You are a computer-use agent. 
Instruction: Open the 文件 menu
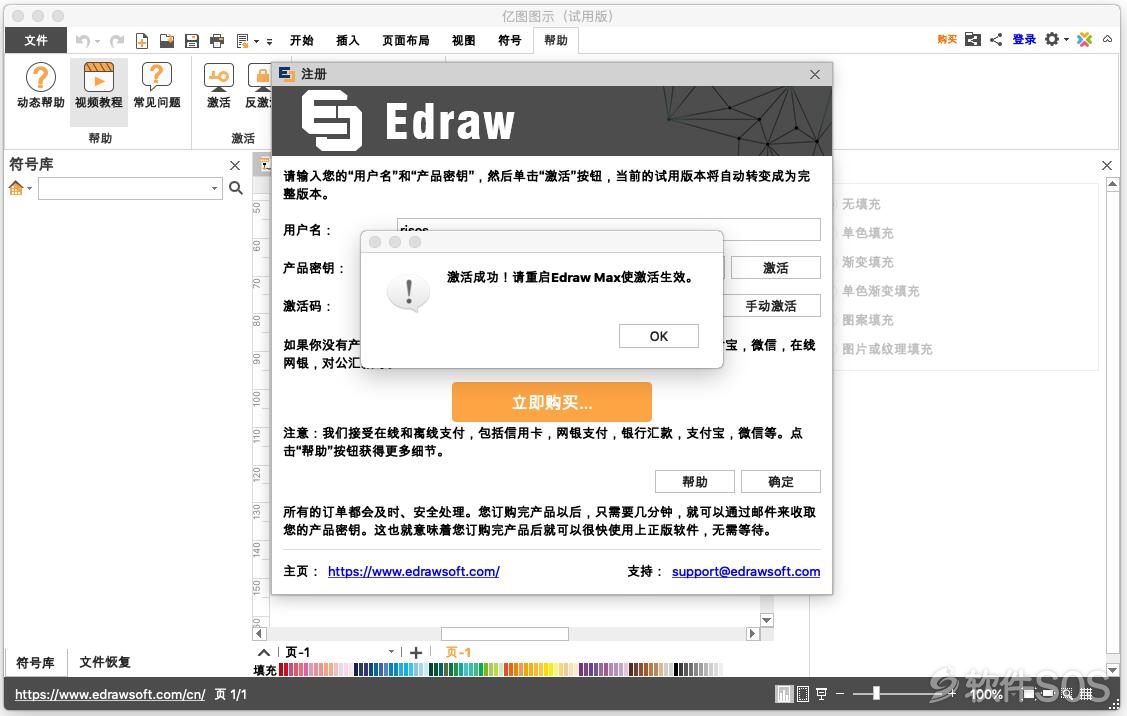[x=36, y=40]
